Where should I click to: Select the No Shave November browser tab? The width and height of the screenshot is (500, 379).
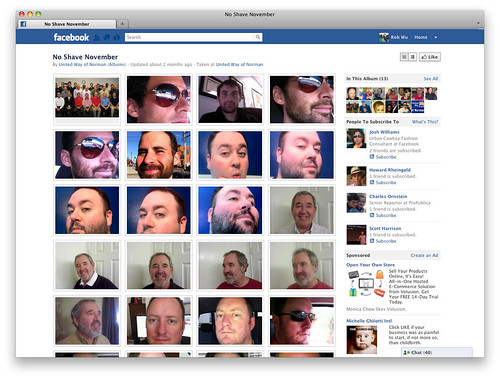tap(67, 24)
